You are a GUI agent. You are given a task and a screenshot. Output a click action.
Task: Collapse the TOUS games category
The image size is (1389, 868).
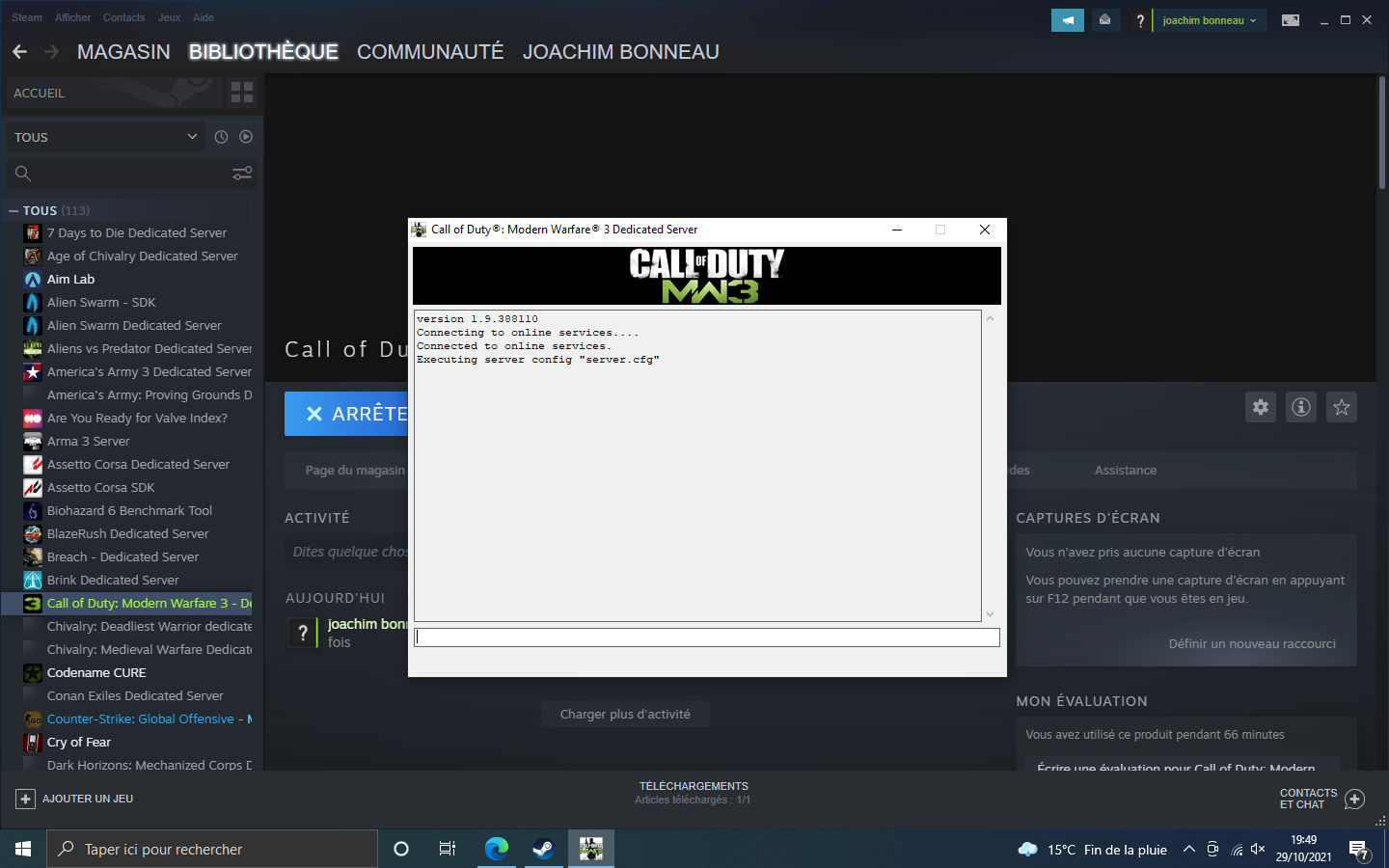coord(14,210)
